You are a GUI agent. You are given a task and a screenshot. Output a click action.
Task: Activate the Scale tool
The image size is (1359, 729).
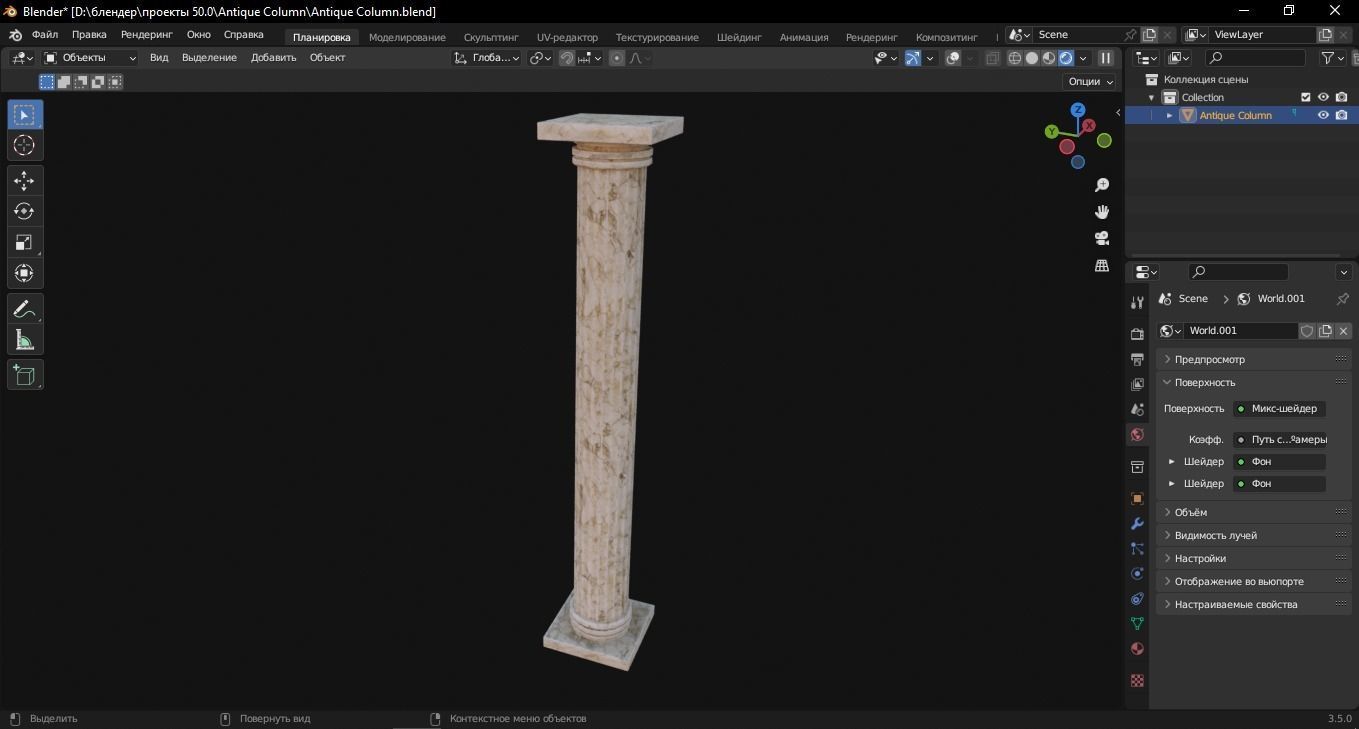[24, 243]
